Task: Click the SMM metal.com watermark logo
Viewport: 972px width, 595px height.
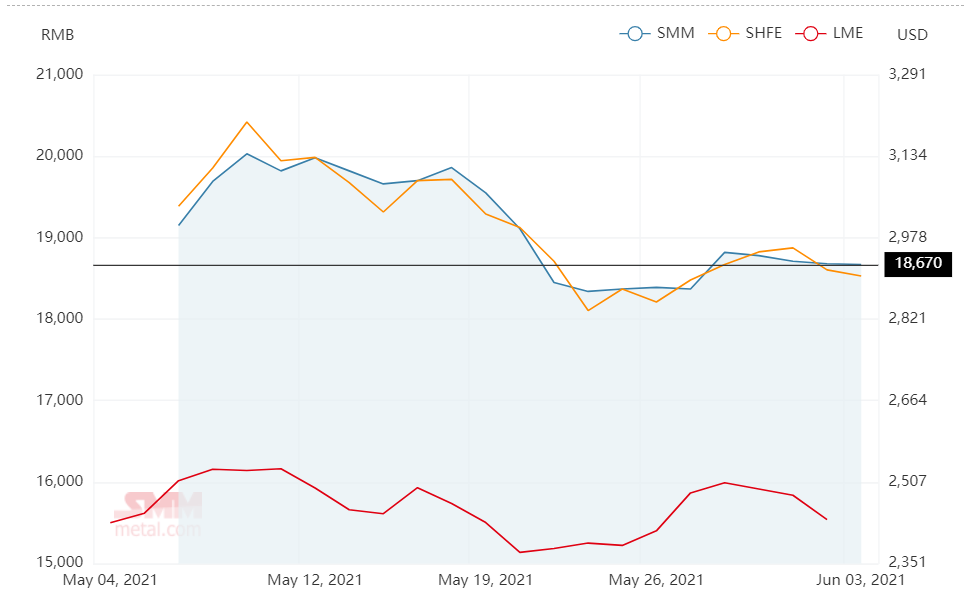Action: point(160,514)
